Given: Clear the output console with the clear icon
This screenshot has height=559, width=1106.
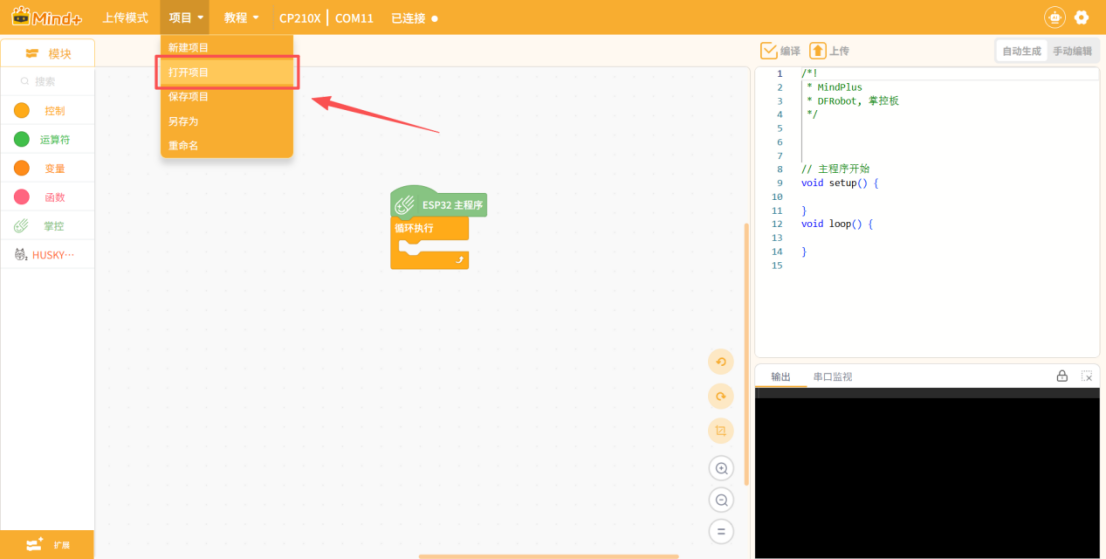Looking at the screenshot, I should [1087, 376].
